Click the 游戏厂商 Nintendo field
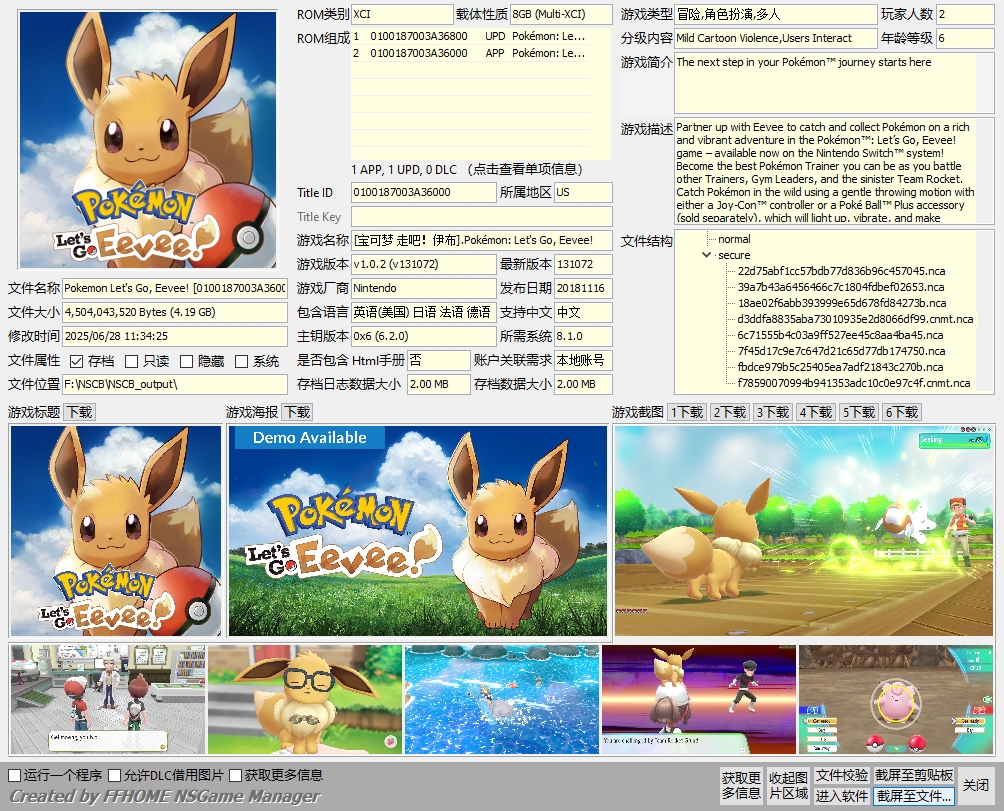This screenshot has height=811, width=1004. pyautogui.click(x=424, y=288)
